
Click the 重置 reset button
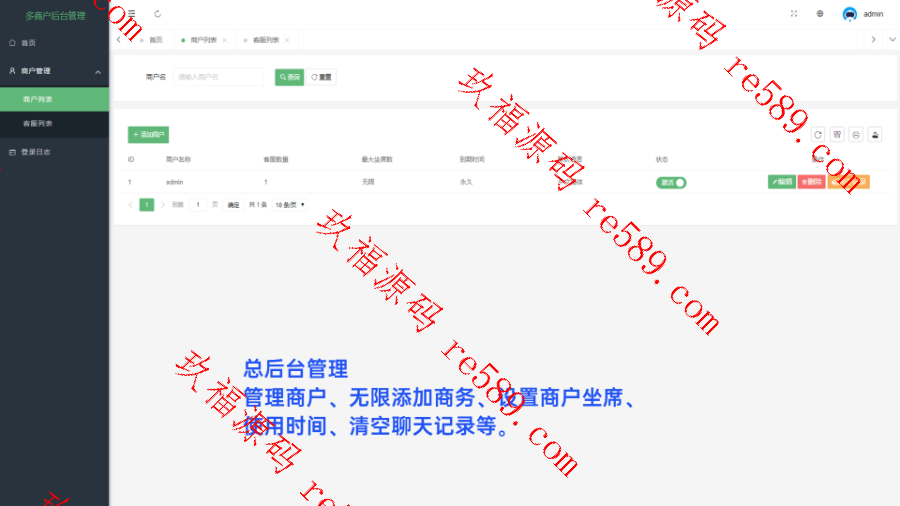pos(321,77)
